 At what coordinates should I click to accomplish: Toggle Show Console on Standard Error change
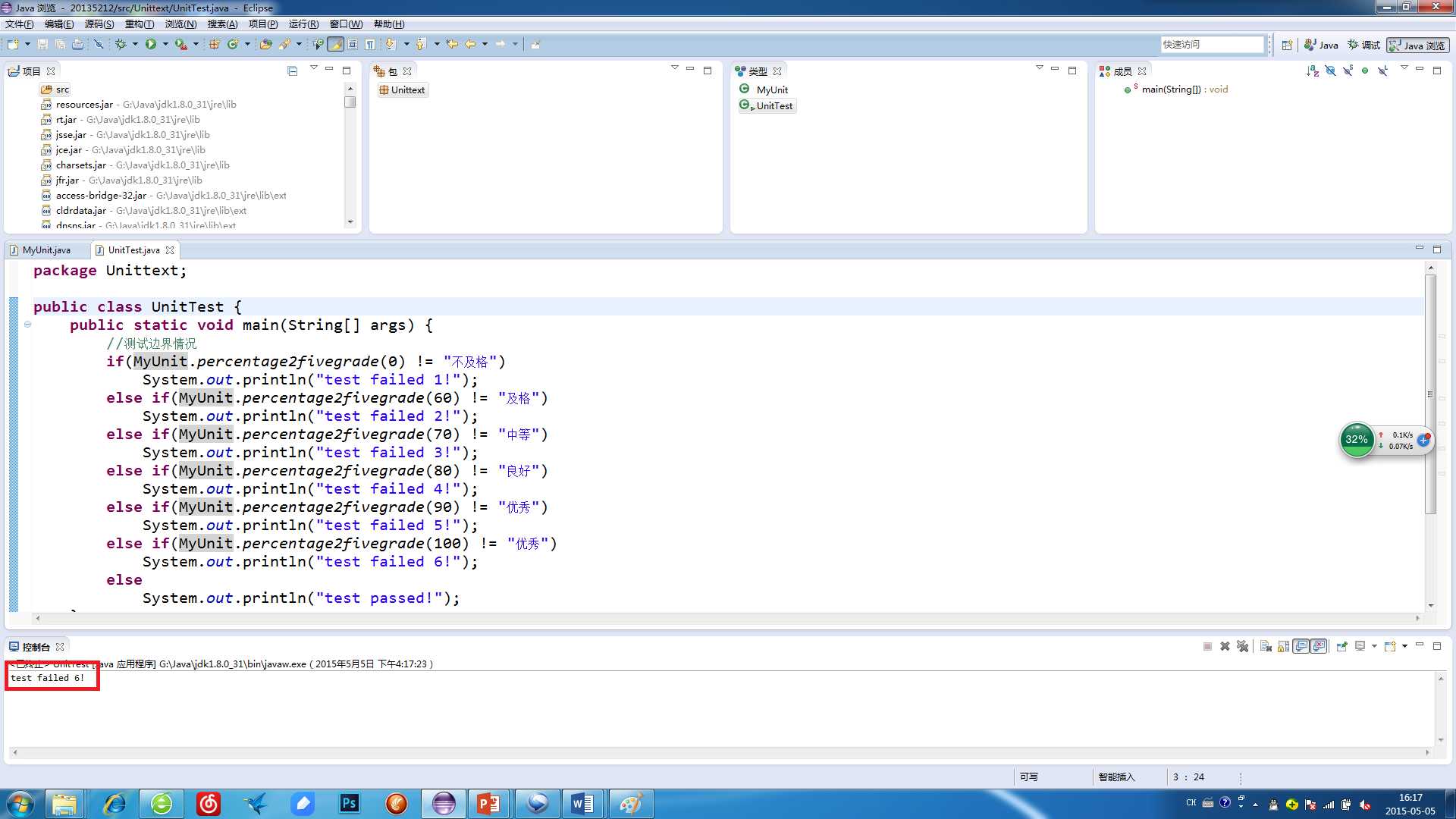pos(1319,646)
